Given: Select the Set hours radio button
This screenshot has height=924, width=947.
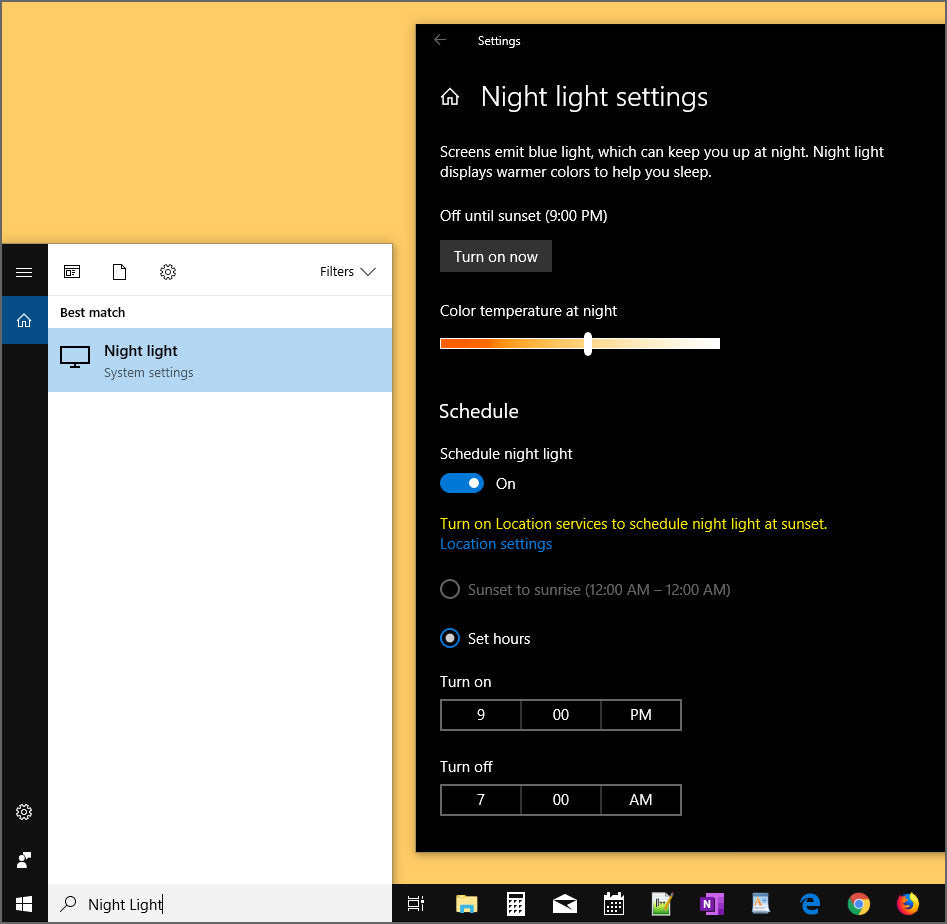Looking at the screenshot, I should [x=450, y=638].
